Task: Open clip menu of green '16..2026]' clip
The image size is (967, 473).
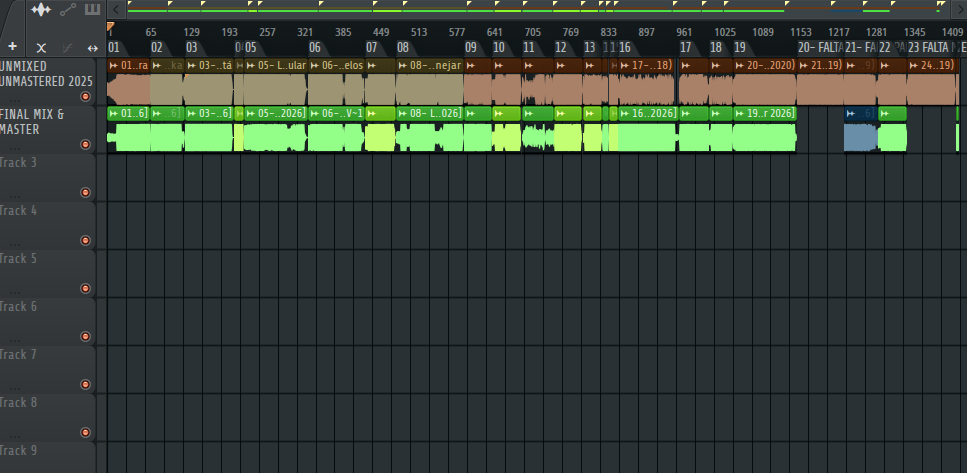Action: (625, 113)
